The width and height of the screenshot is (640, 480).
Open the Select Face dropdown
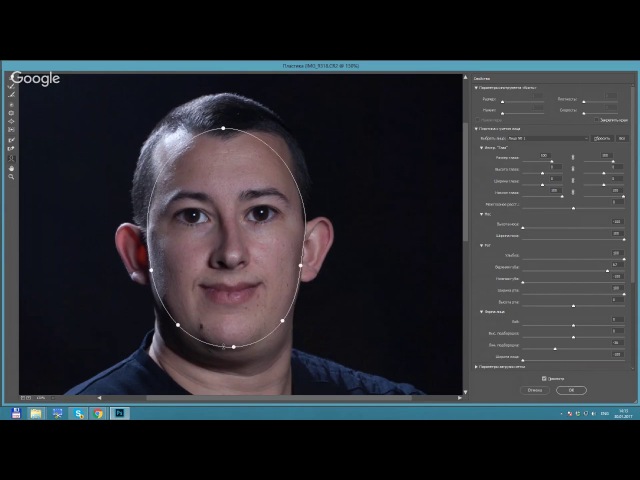548,138
